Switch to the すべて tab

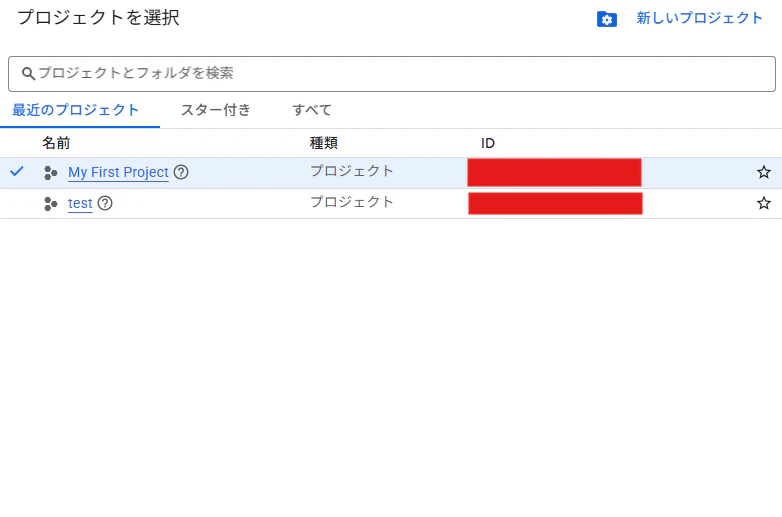click(x=312, y=110)
